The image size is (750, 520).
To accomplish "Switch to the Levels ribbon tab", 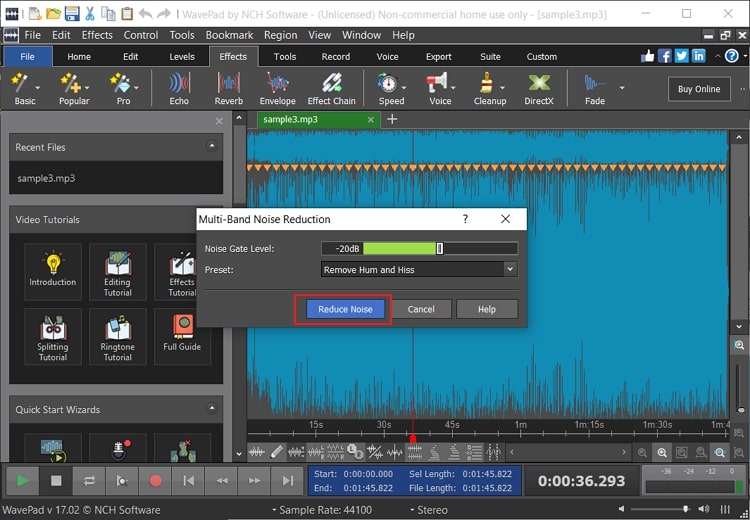I will (x=182, y=56).
